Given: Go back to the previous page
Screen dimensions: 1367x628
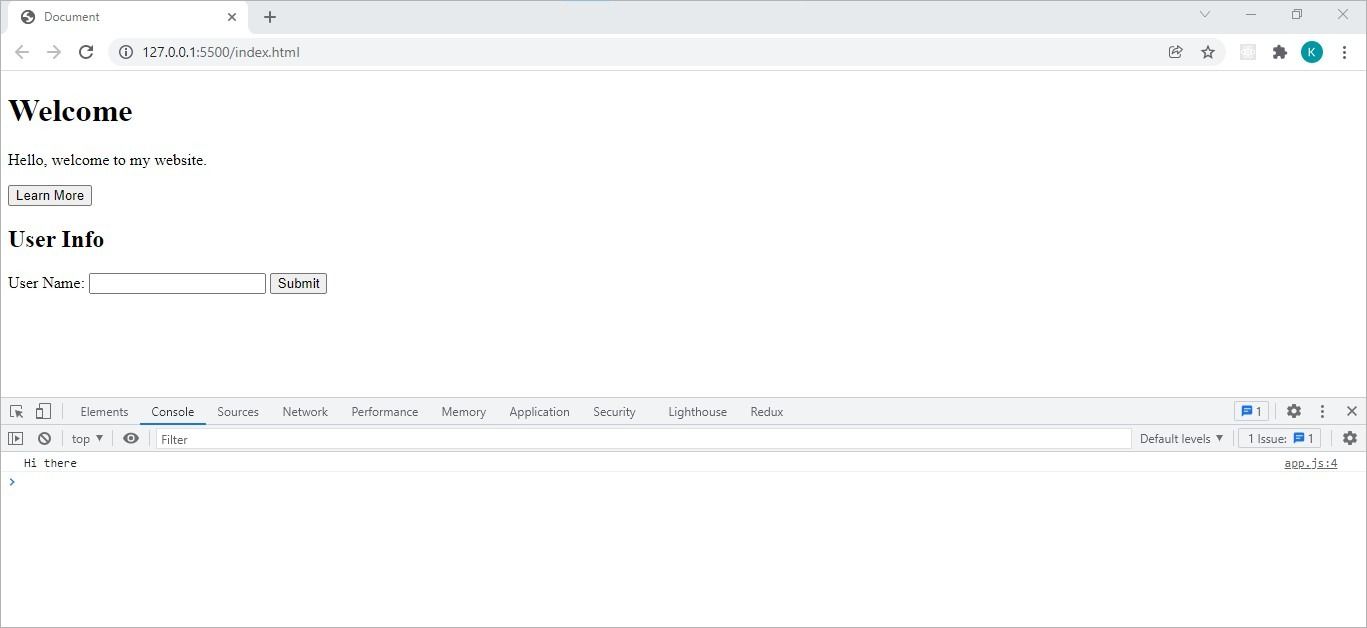Looking at the screenshot, I should click(21, 52).
